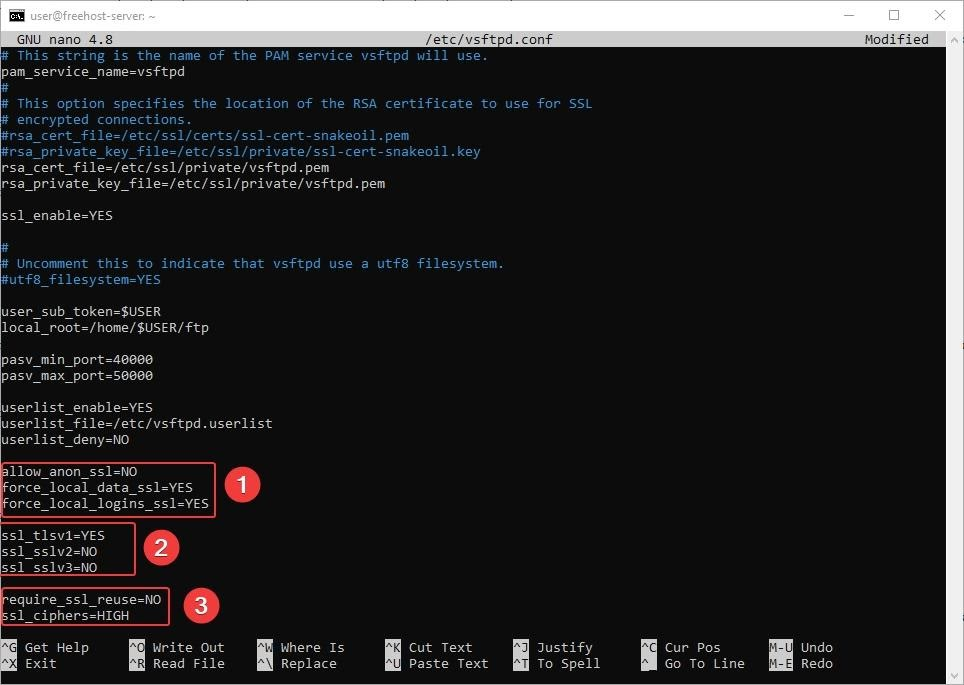Click the Get Help shortcut label
Screen dimensions: 964x685
click(x=56, y=647)
